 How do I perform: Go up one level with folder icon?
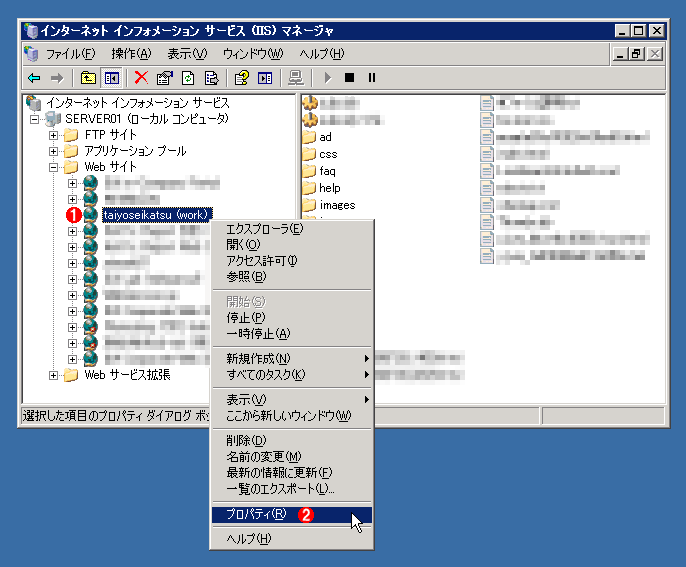[x=88, y=78]
